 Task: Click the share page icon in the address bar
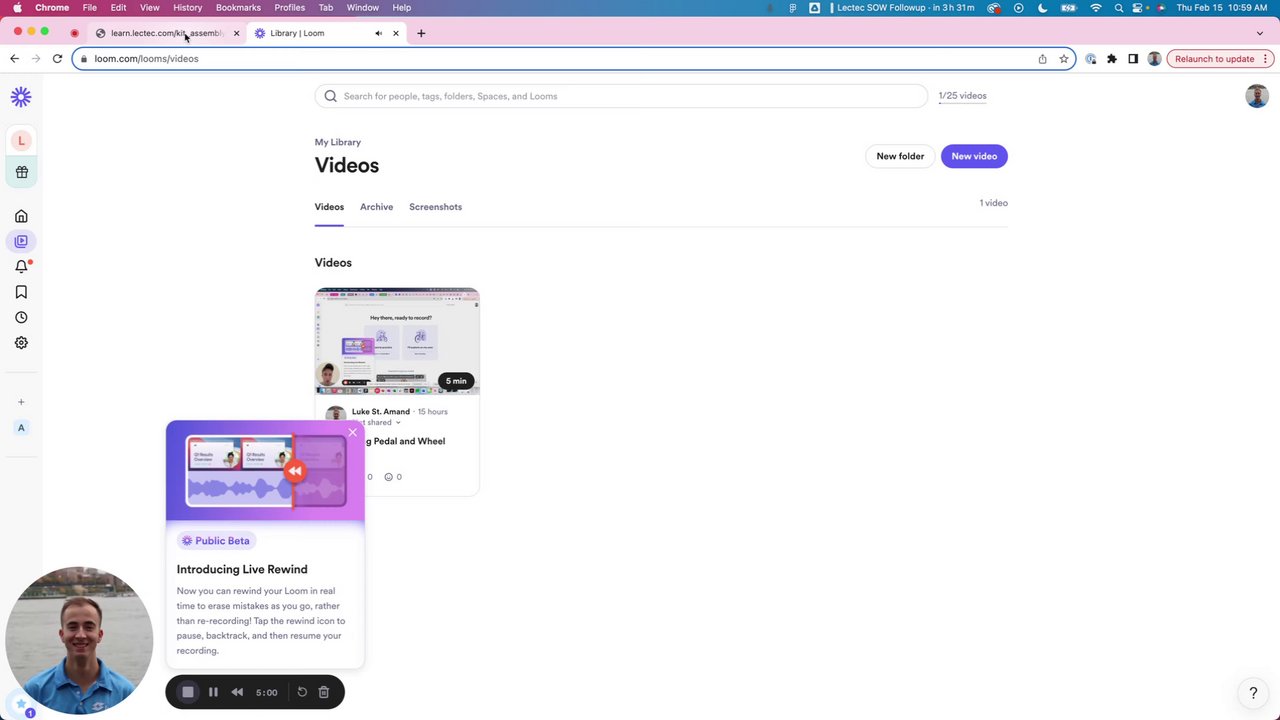(1042, 59)
